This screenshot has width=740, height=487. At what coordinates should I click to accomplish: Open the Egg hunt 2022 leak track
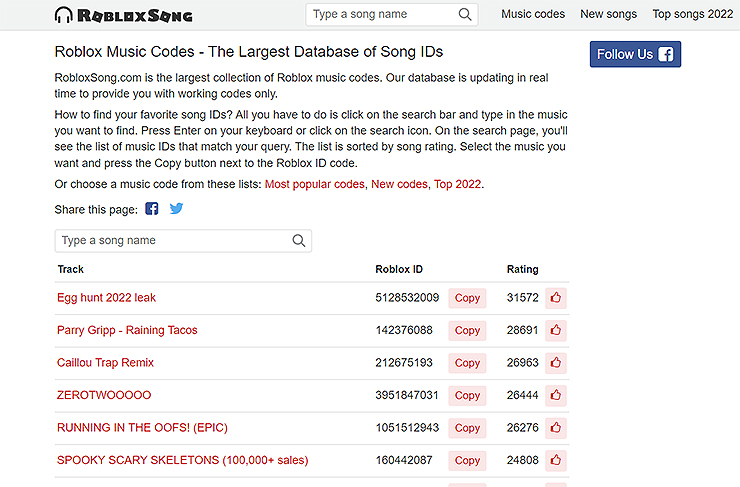coord(106,298)
